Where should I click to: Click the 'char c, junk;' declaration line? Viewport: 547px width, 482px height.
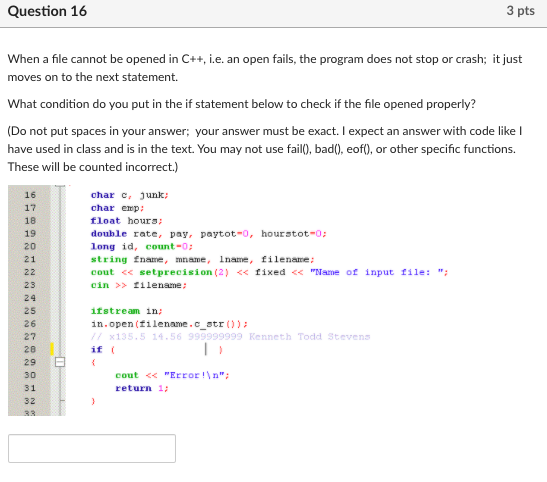click(130, 195)
